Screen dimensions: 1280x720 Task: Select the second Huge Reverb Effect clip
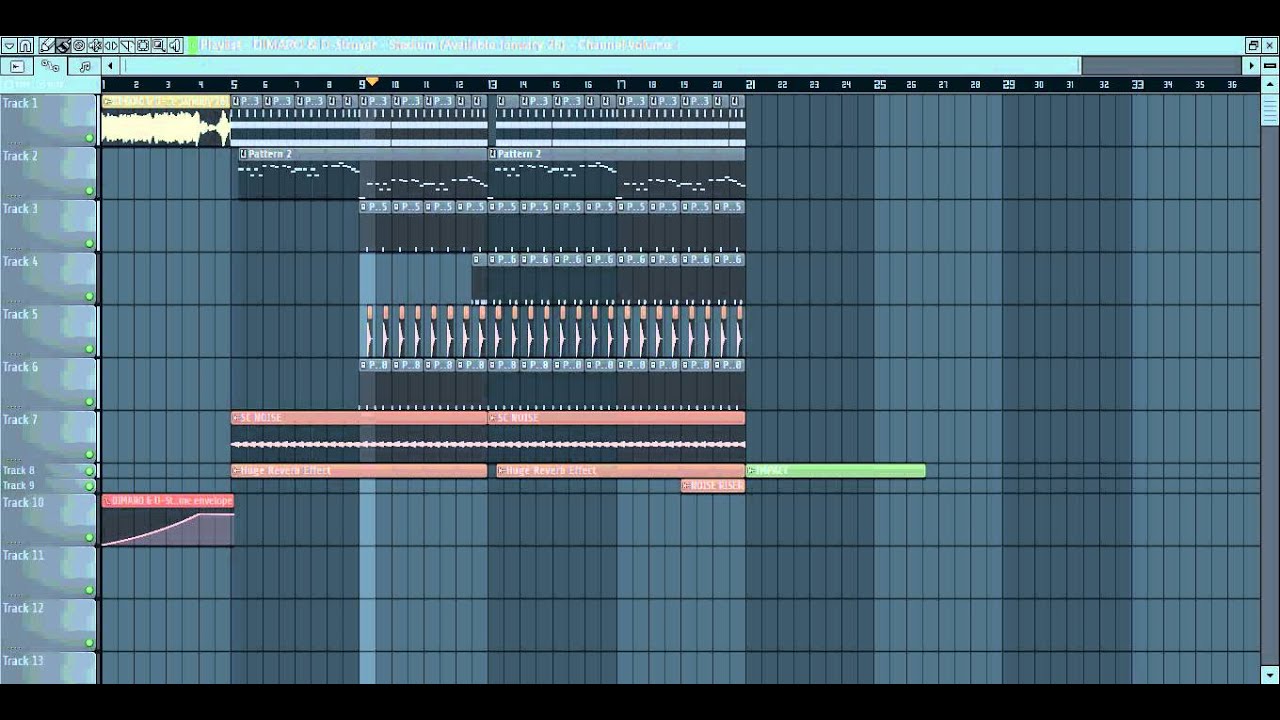point(621,471)
